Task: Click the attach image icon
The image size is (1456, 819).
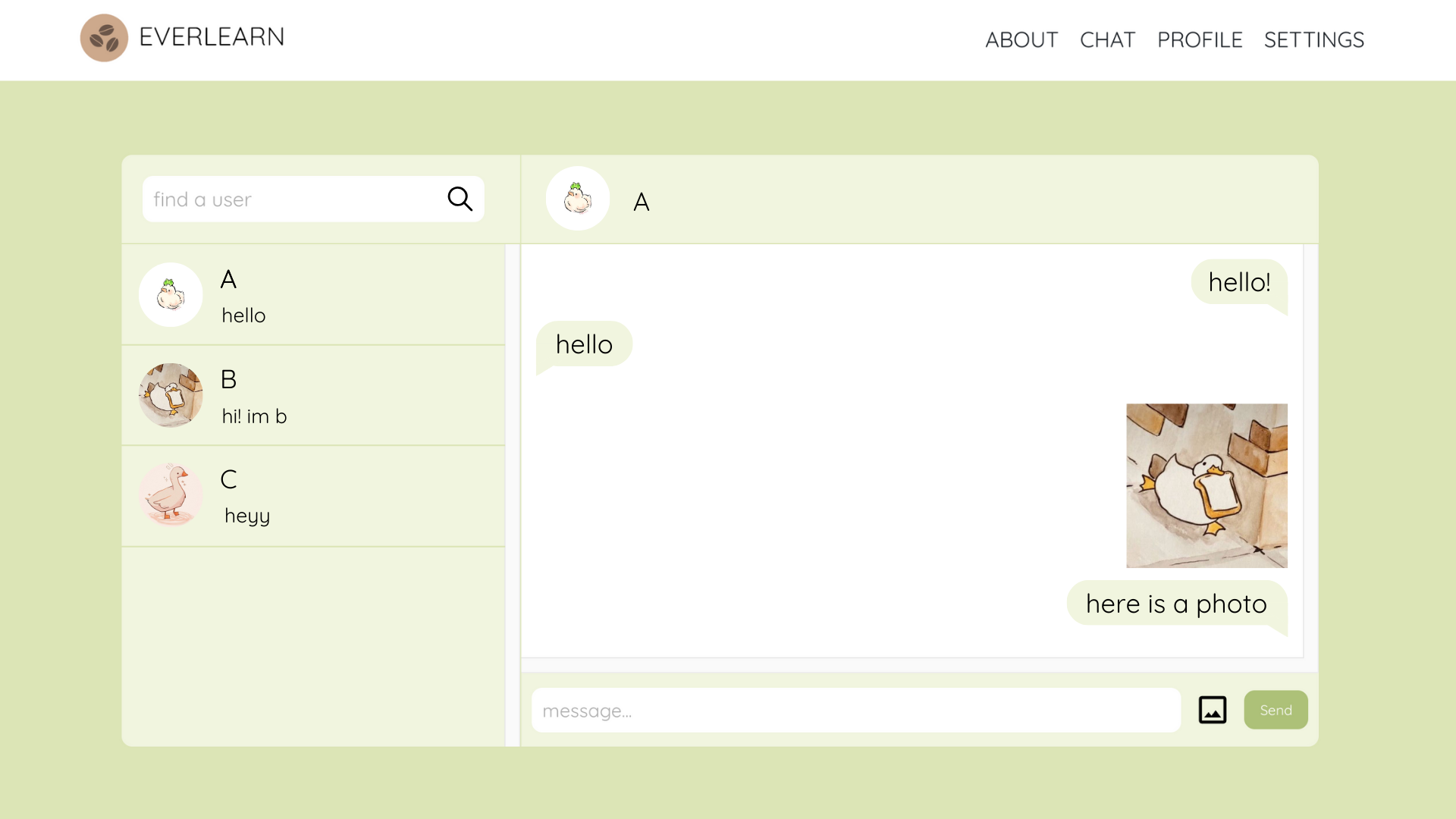Action: [x=1212, y=710]
